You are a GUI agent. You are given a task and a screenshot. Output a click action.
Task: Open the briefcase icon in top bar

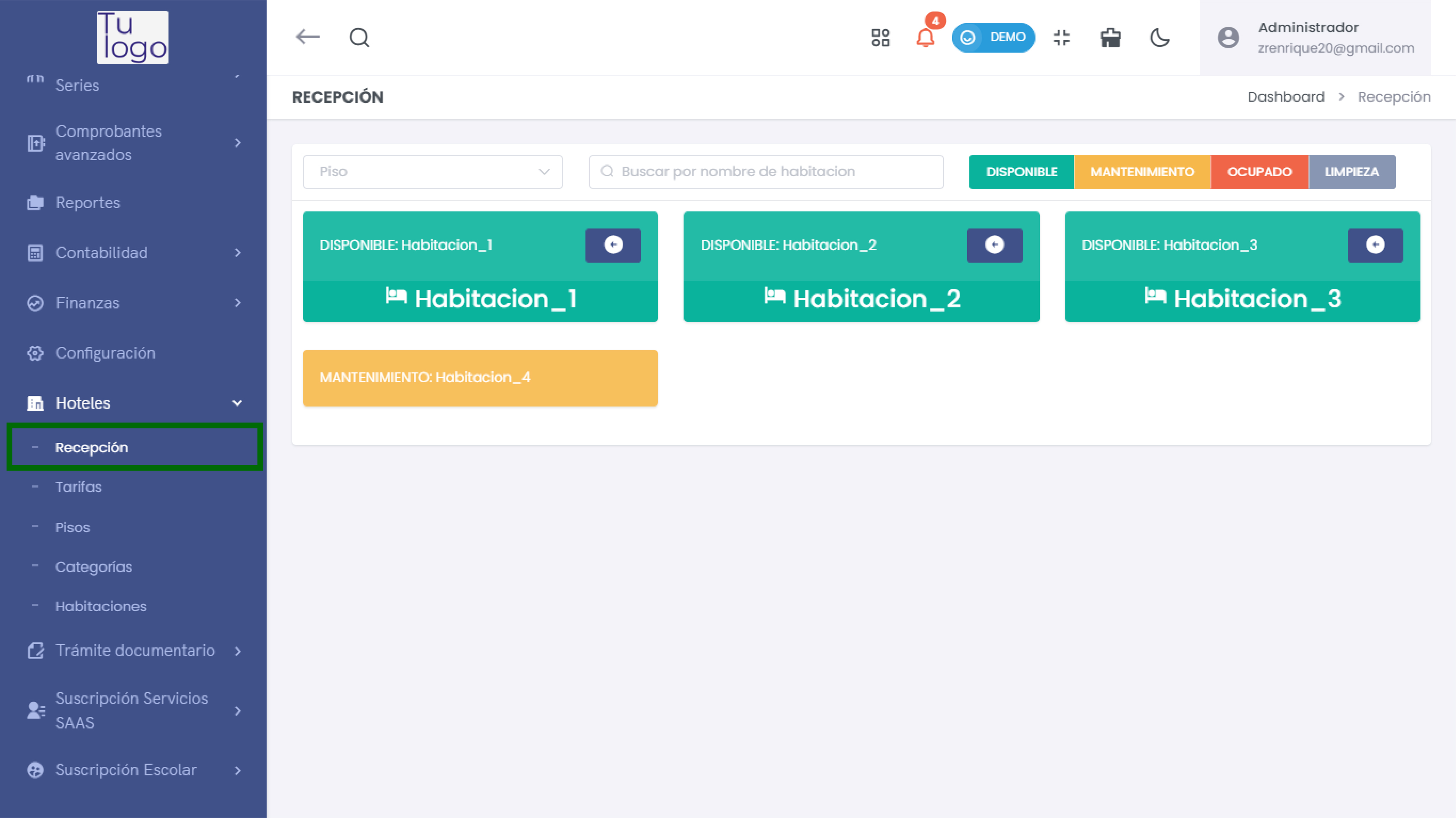pos(1110,38)
